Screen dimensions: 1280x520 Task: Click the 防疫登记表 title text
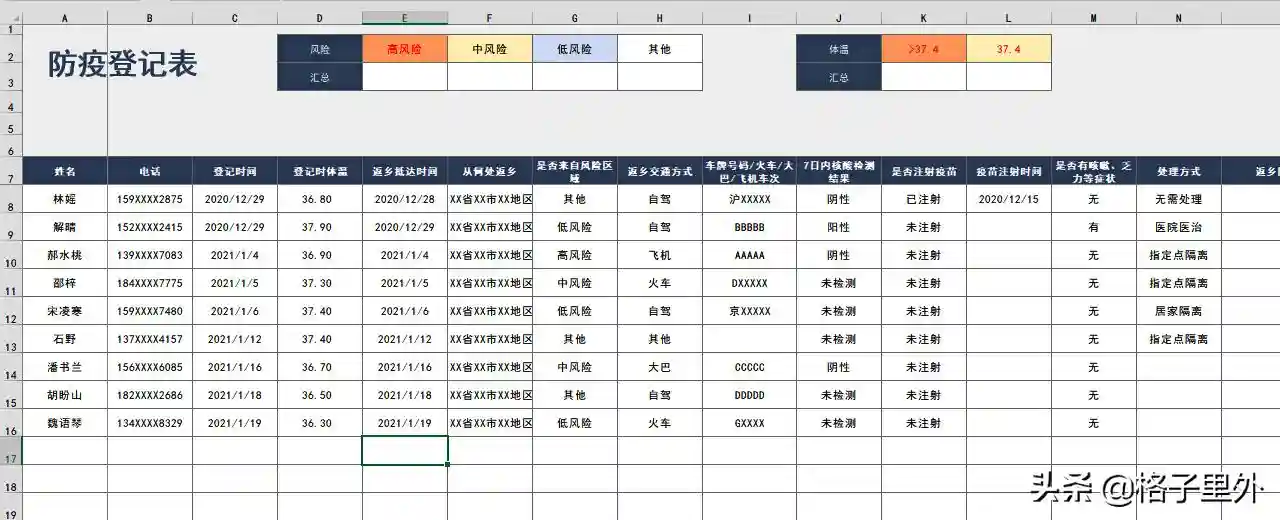pyautogui.click(x=123, y=65)
